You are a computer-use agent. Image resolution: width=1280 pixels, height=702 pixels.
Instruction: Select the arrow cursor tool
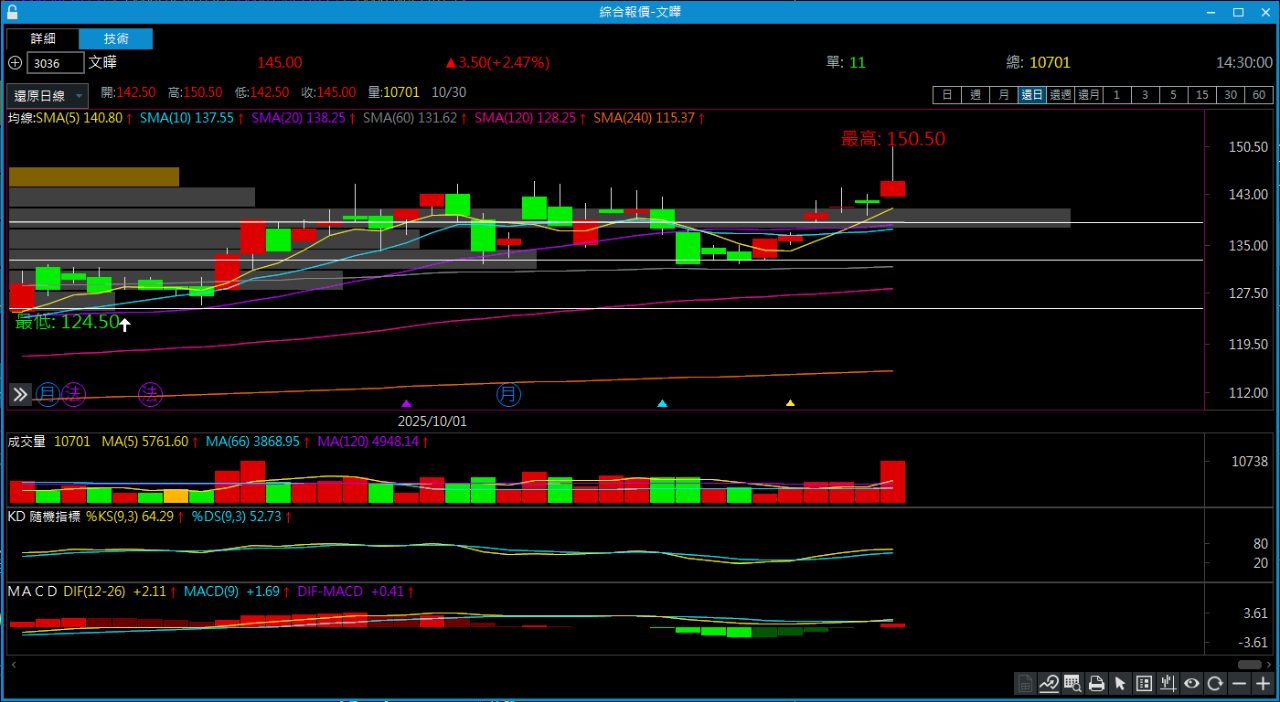click(1120, 684)
